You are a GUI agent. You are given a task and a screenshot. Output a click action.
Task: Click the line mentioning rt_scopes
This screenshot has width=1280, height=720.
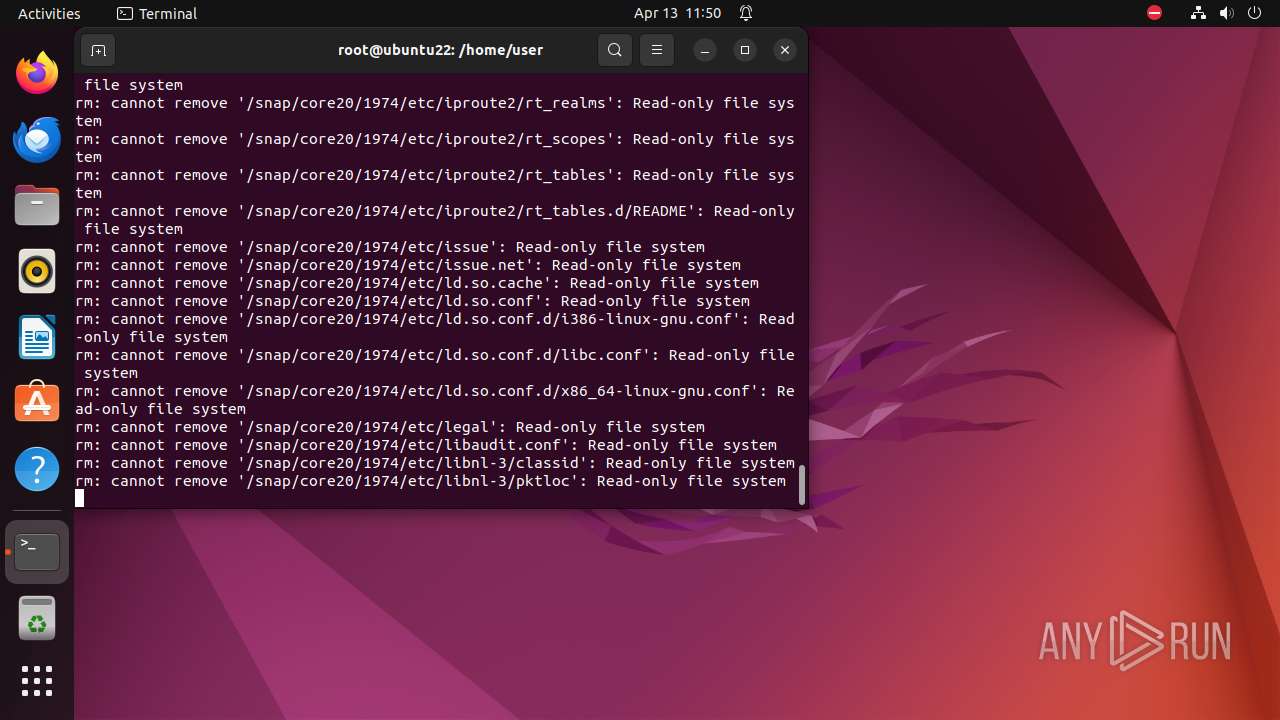pos(435,148)
